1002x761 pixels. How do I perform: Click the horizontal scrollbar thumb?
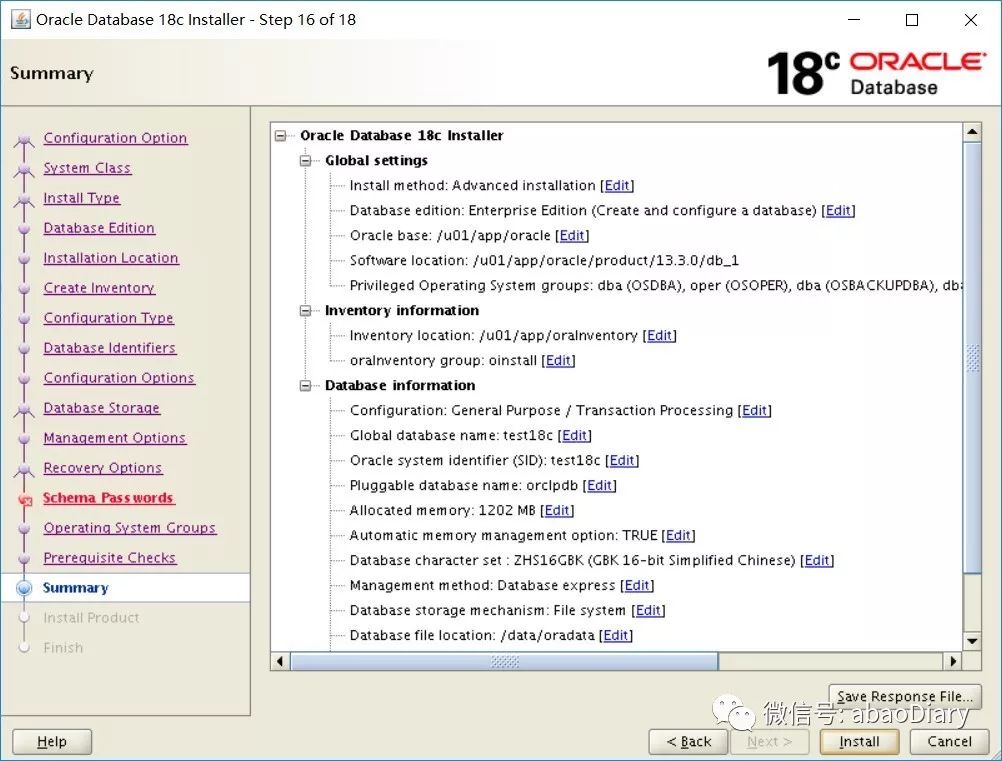coord(504,661)
